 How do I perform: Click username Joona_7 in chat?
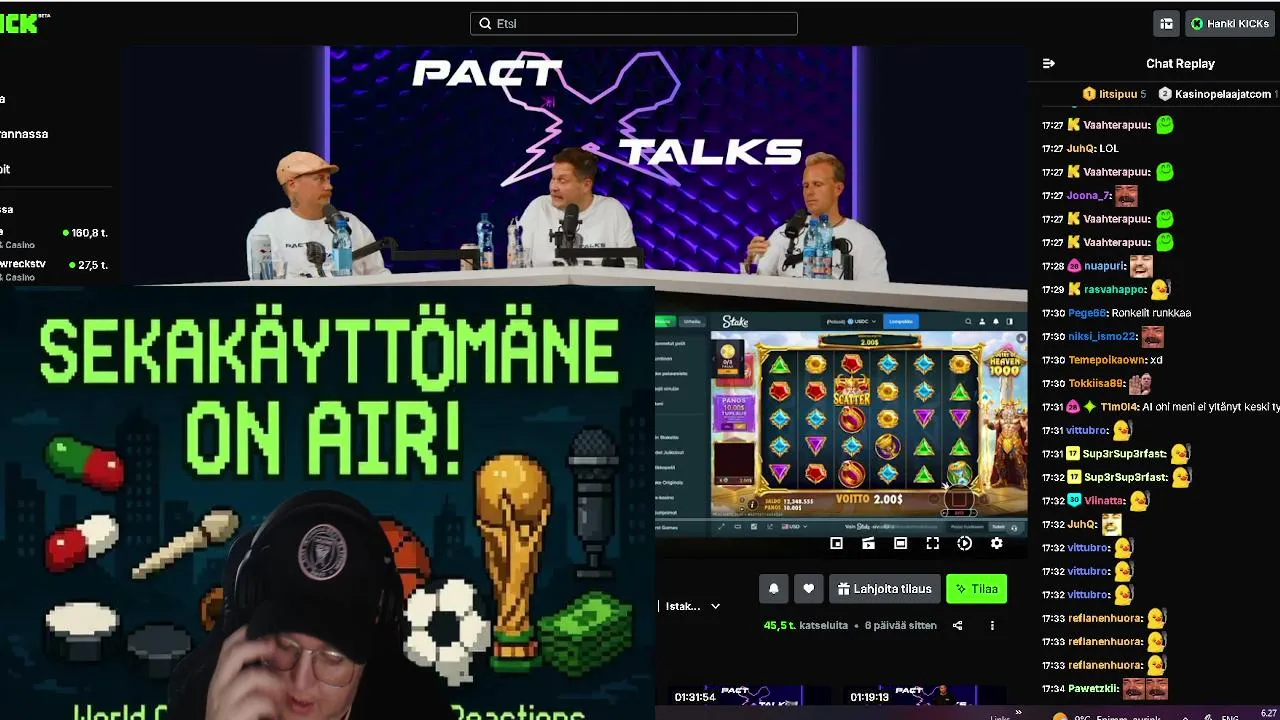coord(1089,196)
